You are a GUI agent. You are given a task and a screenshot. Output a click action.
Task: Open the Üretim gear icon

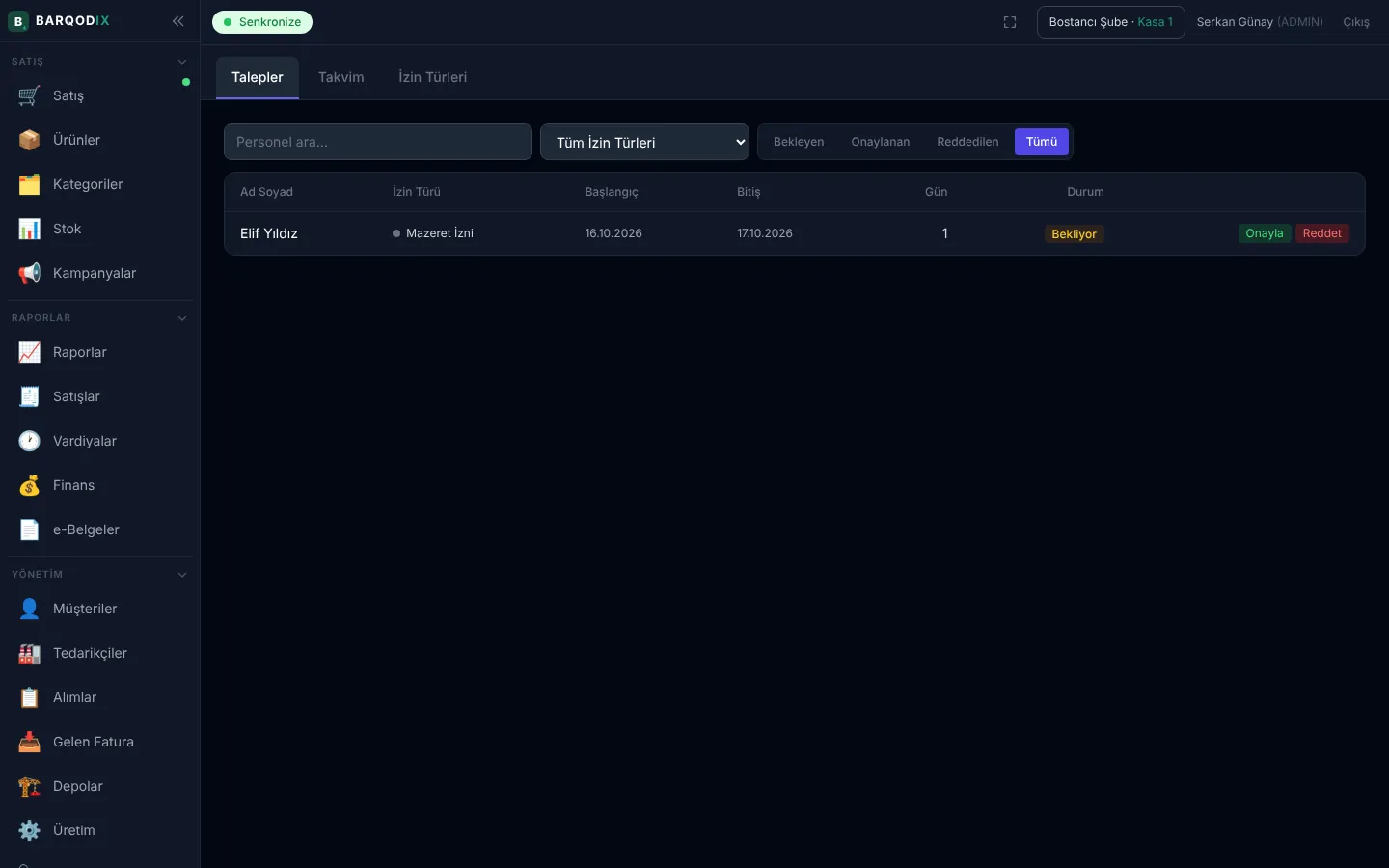click(x=29, y=830)
